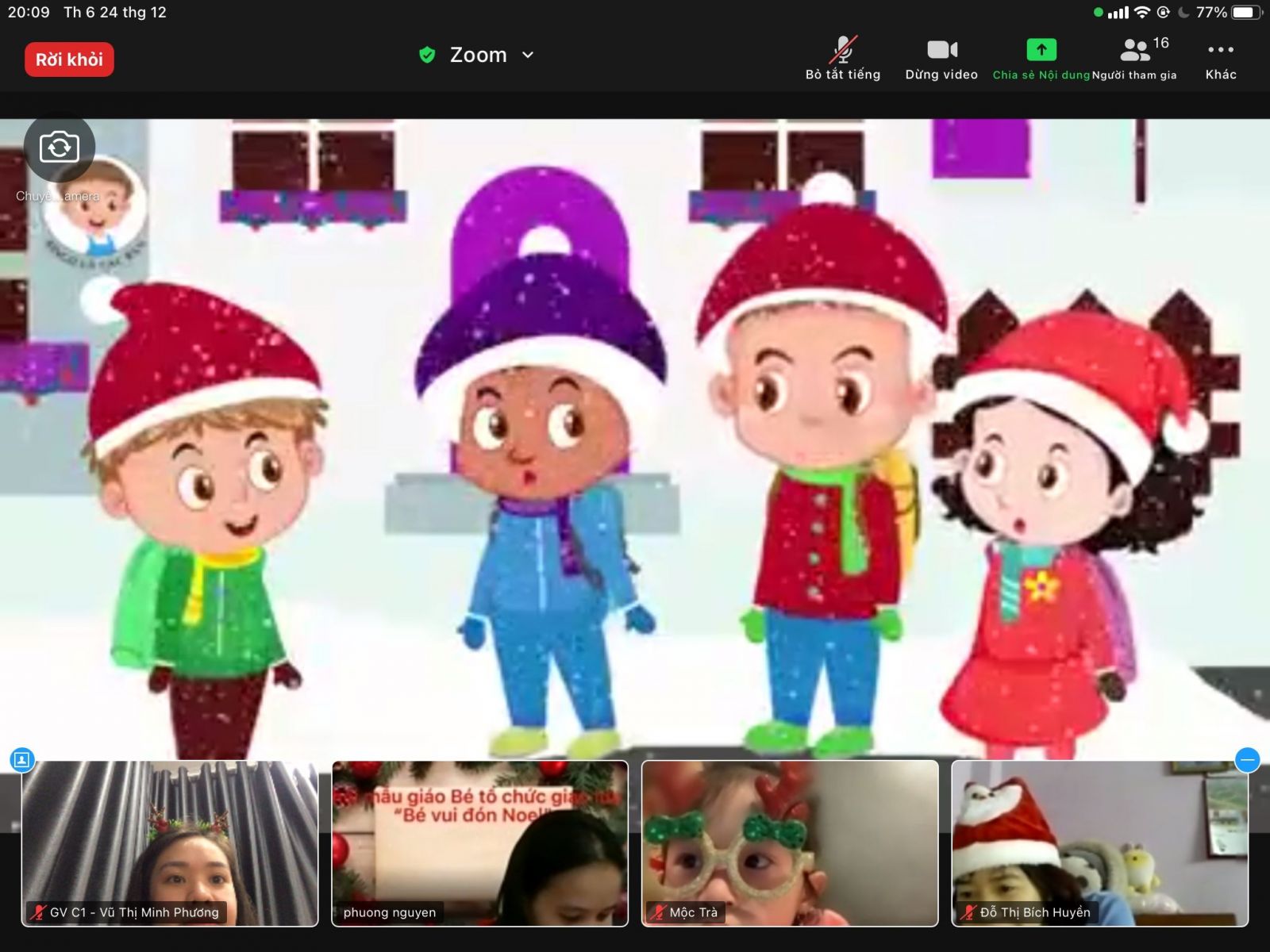Select Mộc Trà video thumbnail

(x=790, y=843)
